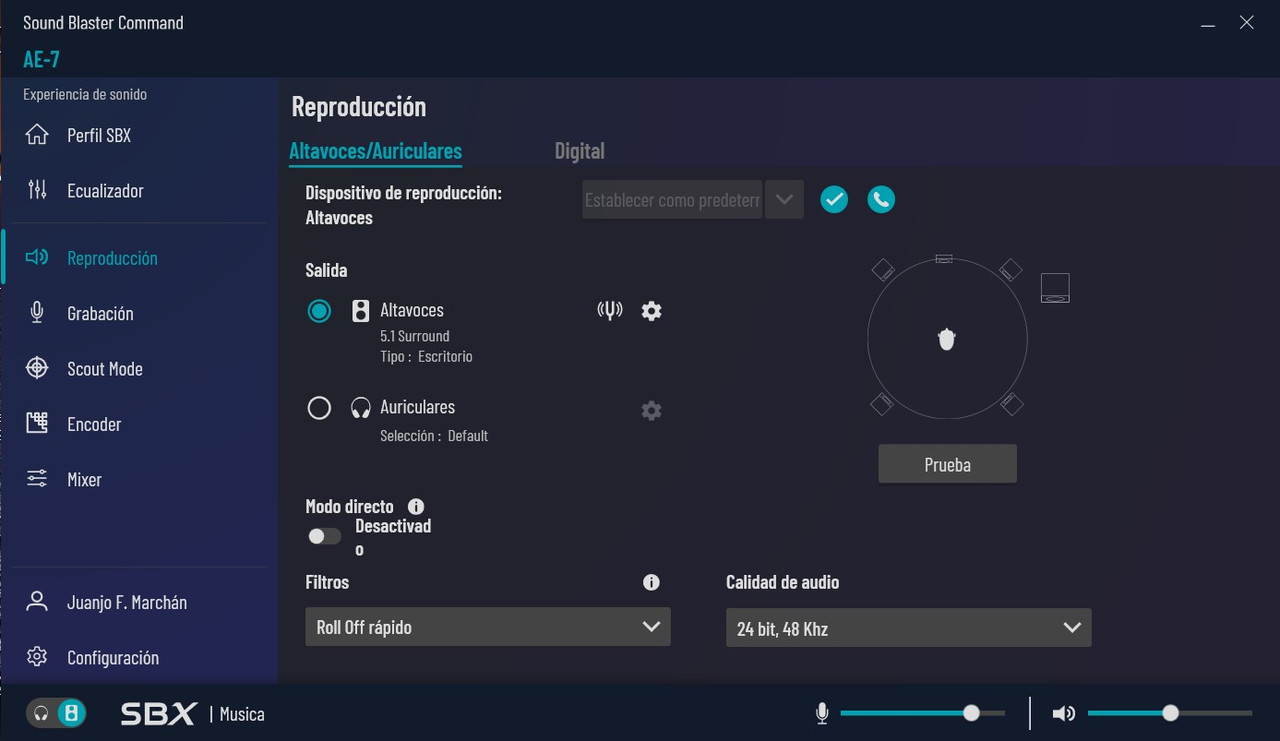Click the SBX logo in bottom bar
1280x741 pixels.
point(159,714)
